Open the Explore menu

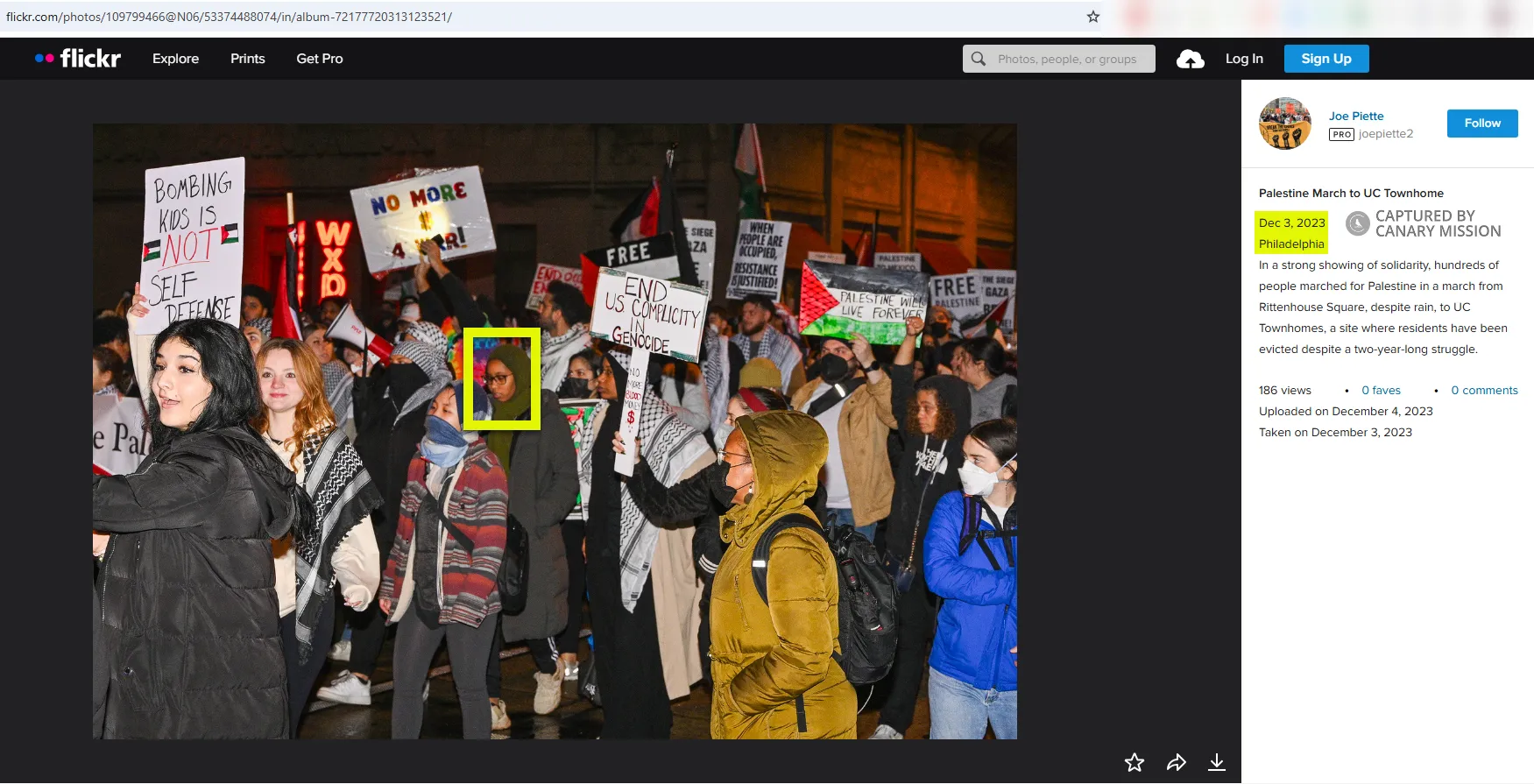(x=175, y=59)
